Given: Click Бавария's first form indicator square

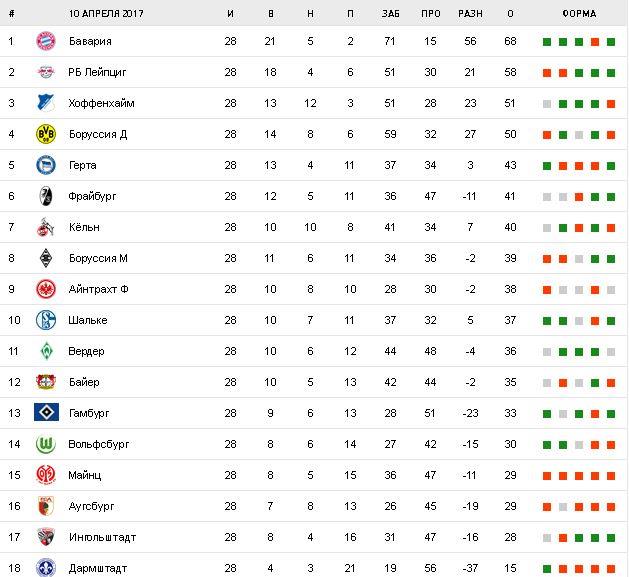Looking at the screenshot, I should pyautogui.click(x=547, y=42).
